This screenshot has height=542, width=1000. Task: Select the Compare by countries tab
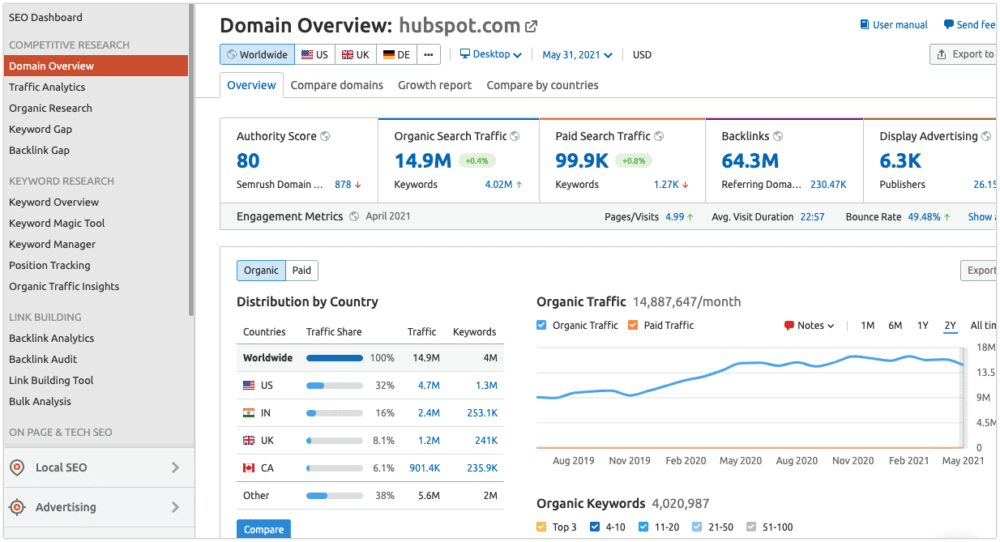point(542,85)
